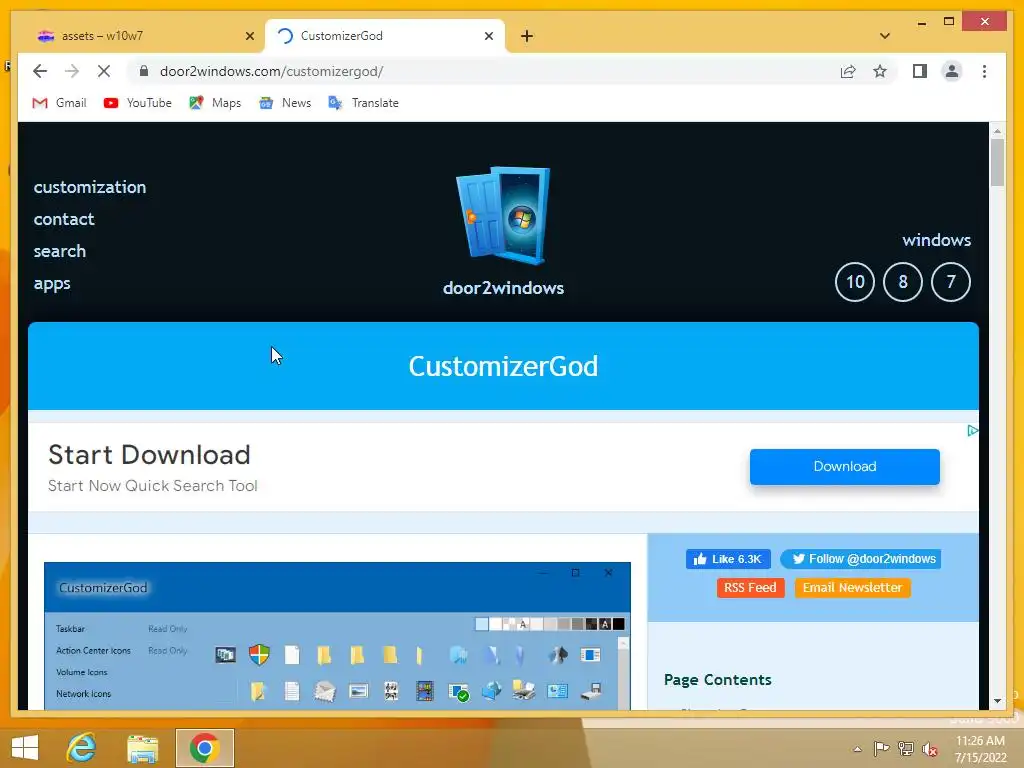
Task: Click the windows heading link
Action: (936, 240)
